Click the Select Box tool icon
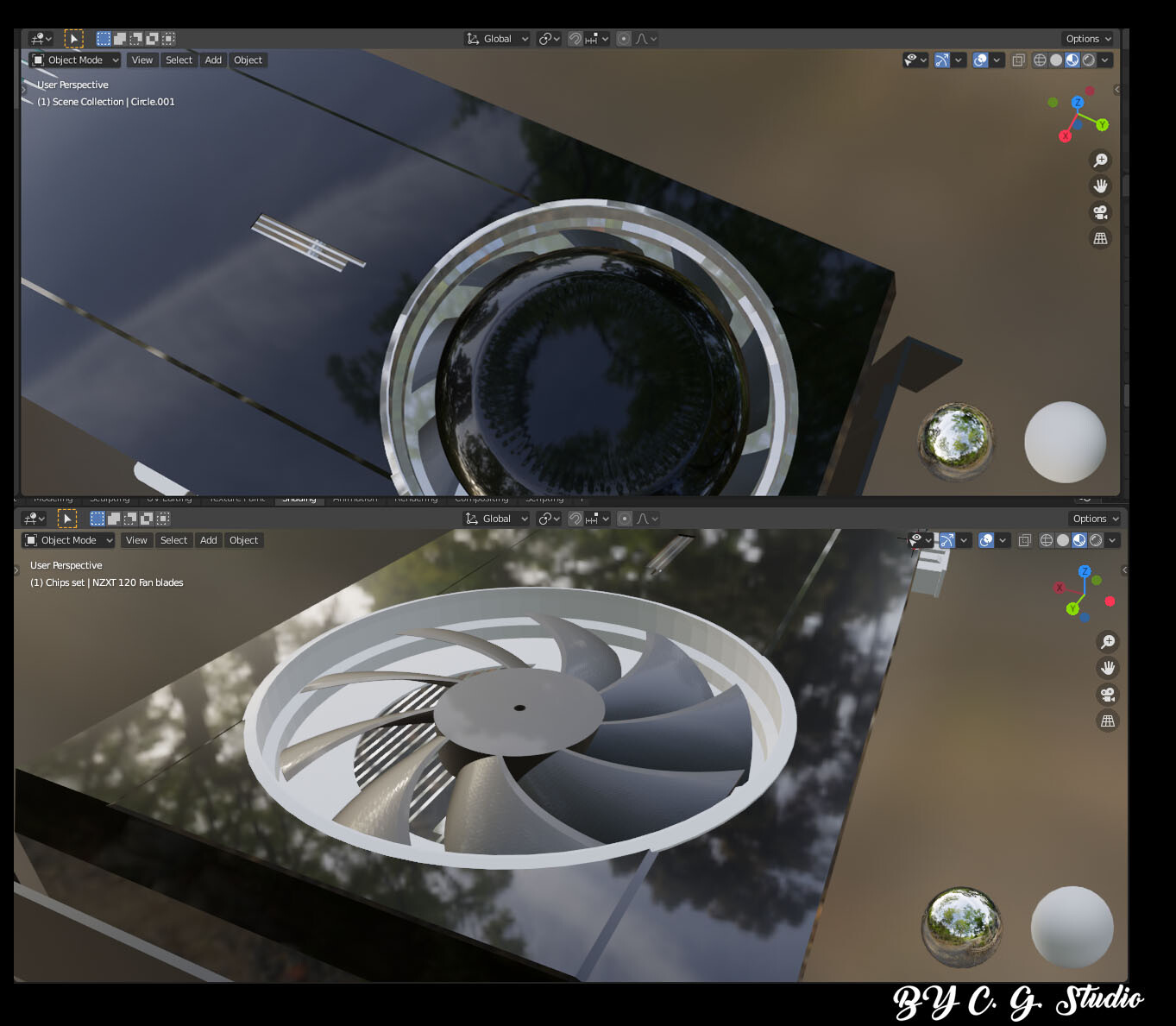Image resolution: width=1176 pixels, height=1026 pixels. 102,38
